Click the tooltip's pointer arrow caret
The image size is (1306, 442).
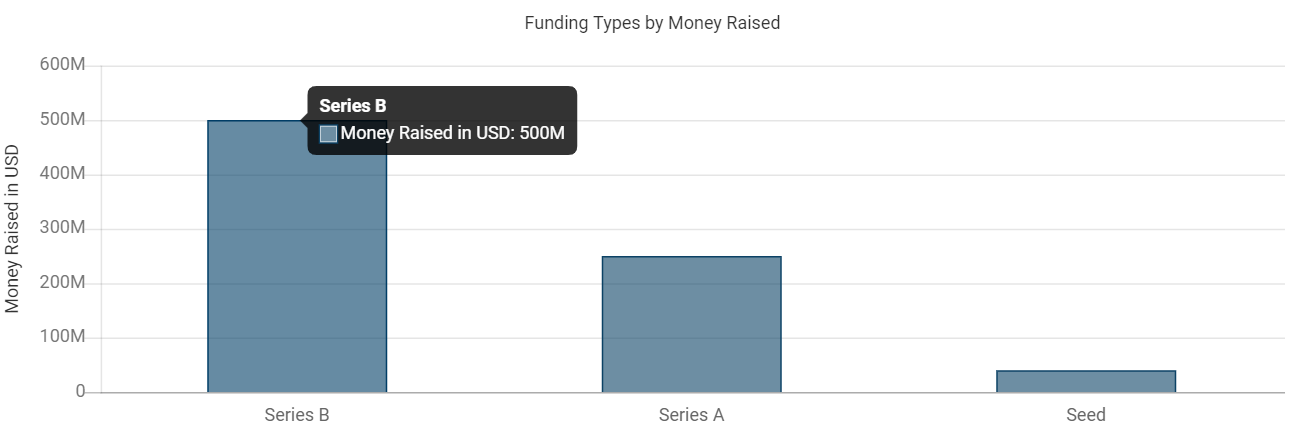[x=304, y=120]
